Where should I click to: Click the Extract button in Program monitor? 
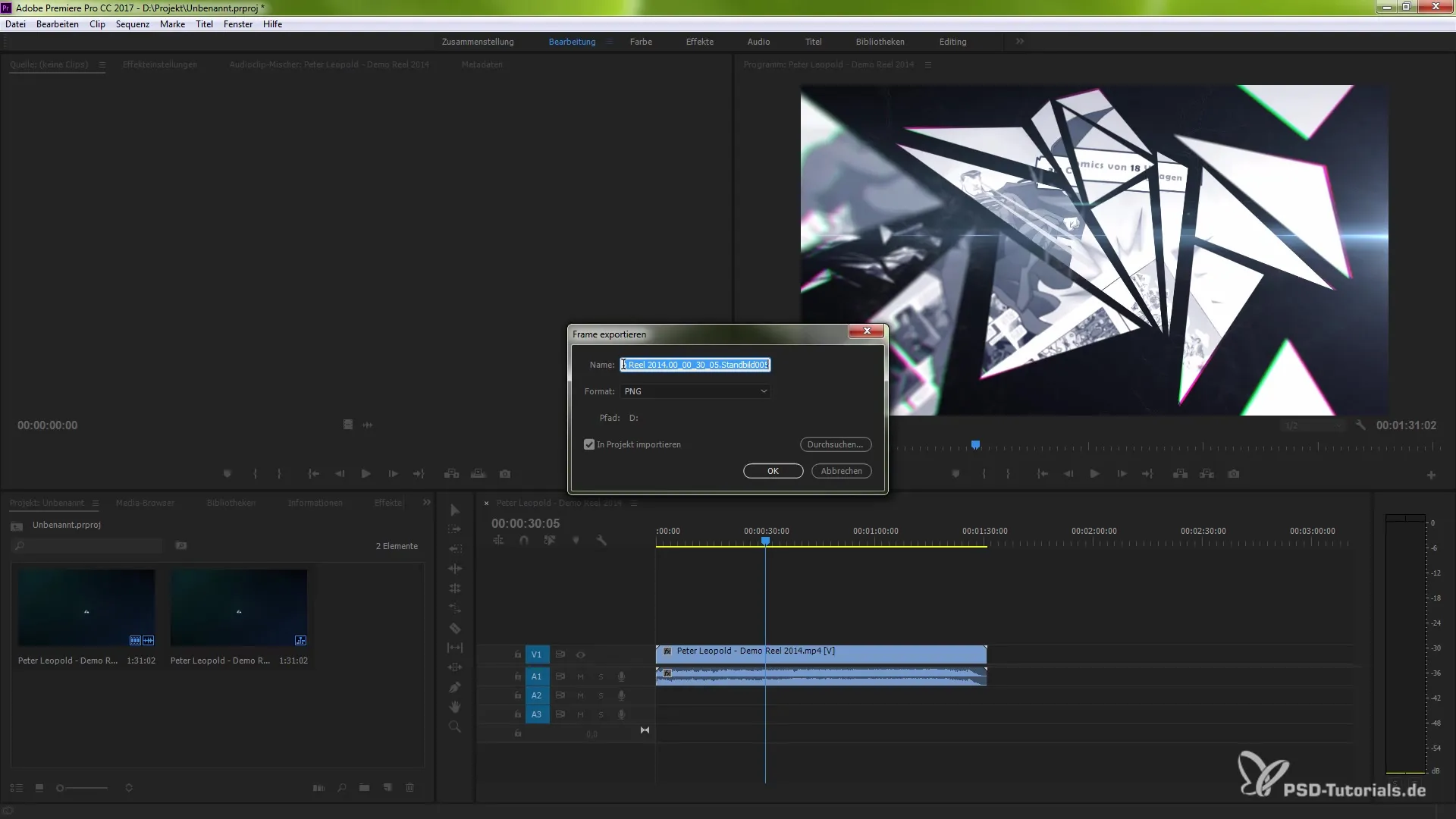pyautogui.click(x=1207, y=474)
